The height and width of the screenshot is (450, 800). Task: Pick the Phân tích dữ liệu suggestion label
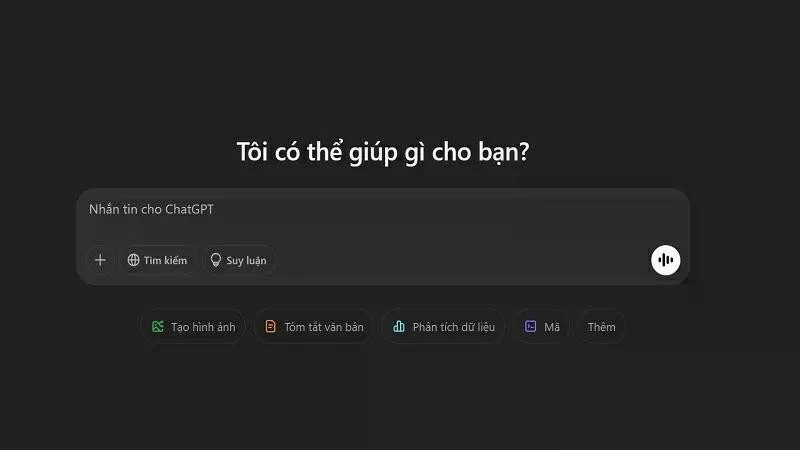[454, 327]
